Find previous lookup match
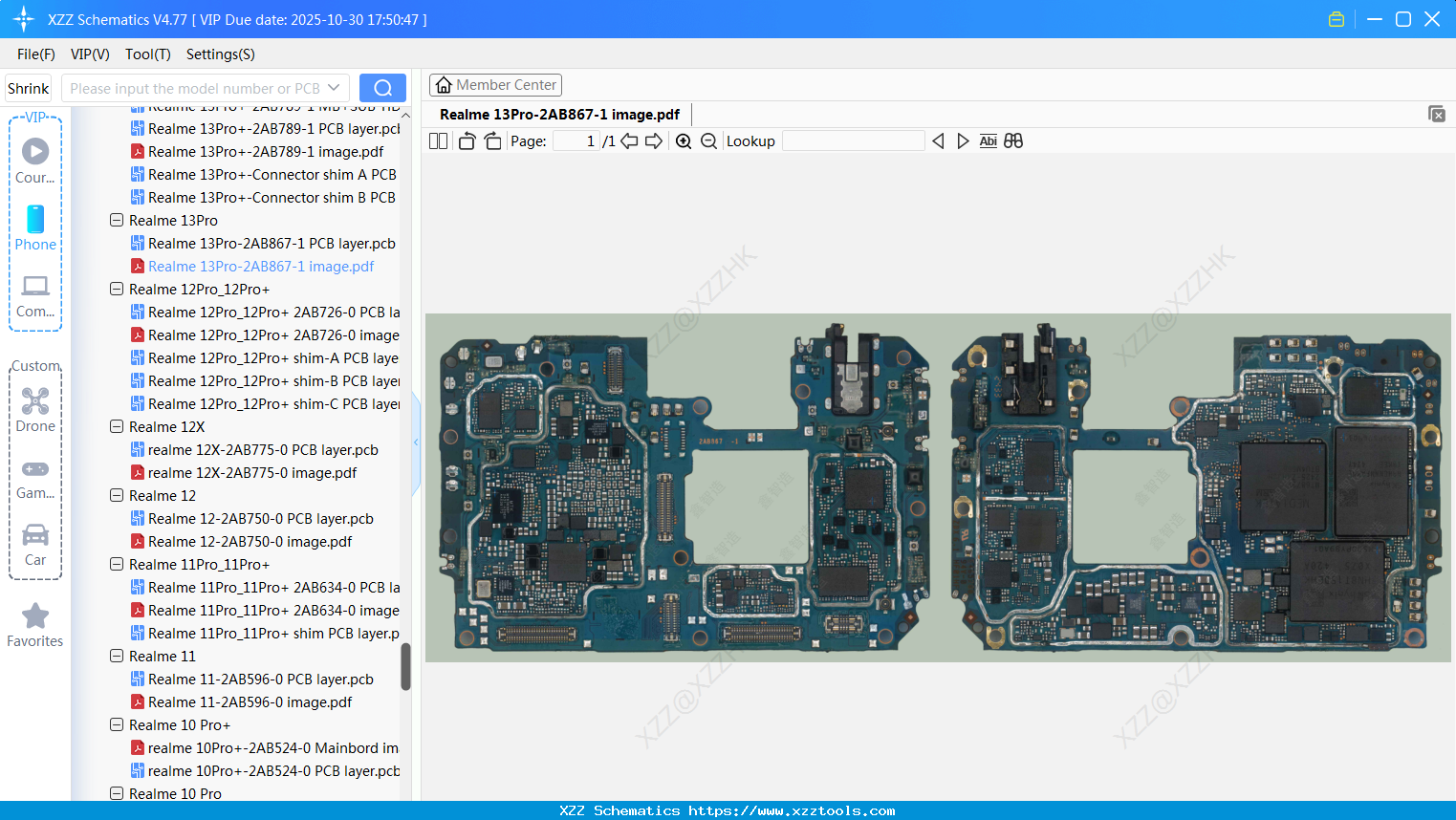 [938, 141]
